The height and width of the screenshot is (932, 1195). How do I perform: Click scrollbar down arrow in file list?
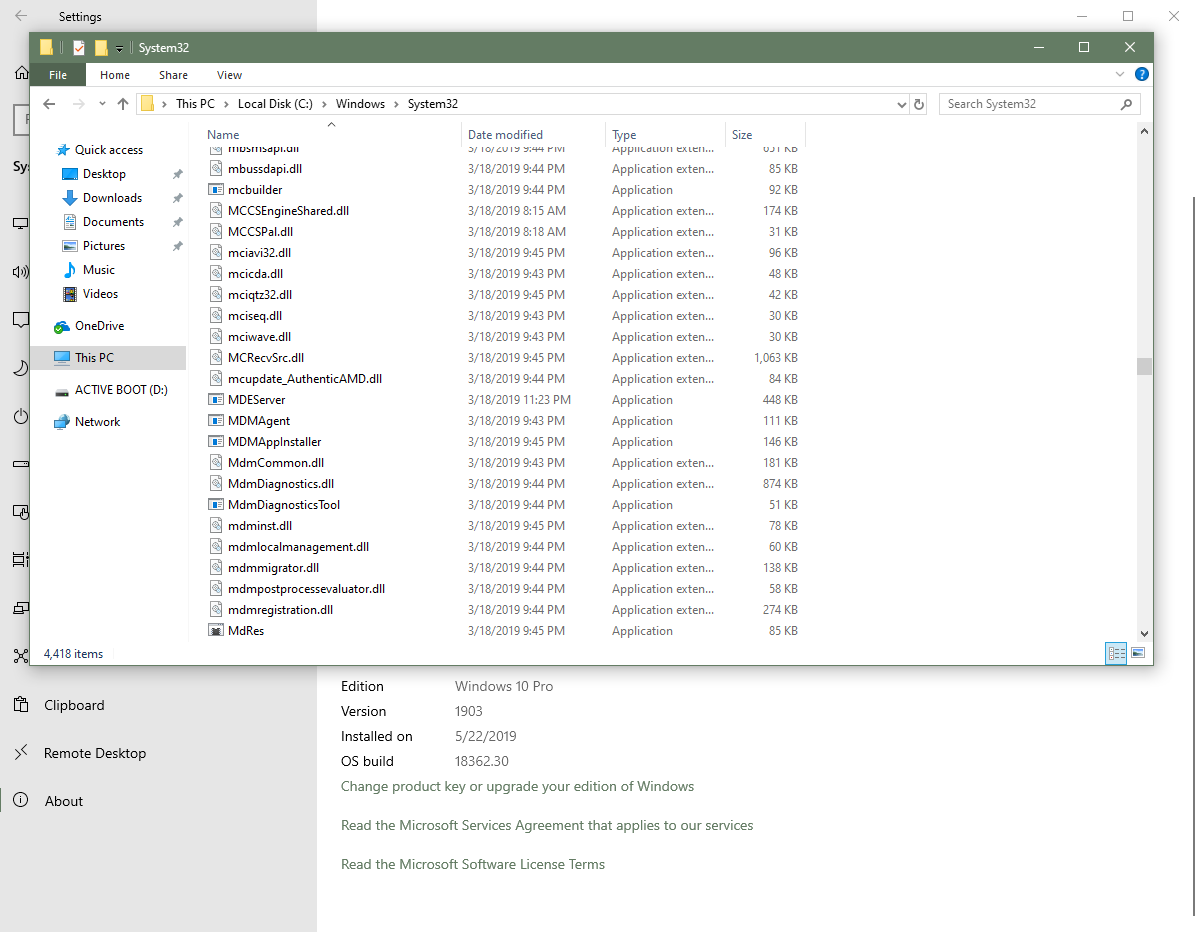pyautogui.click(x=1144, y=634)
